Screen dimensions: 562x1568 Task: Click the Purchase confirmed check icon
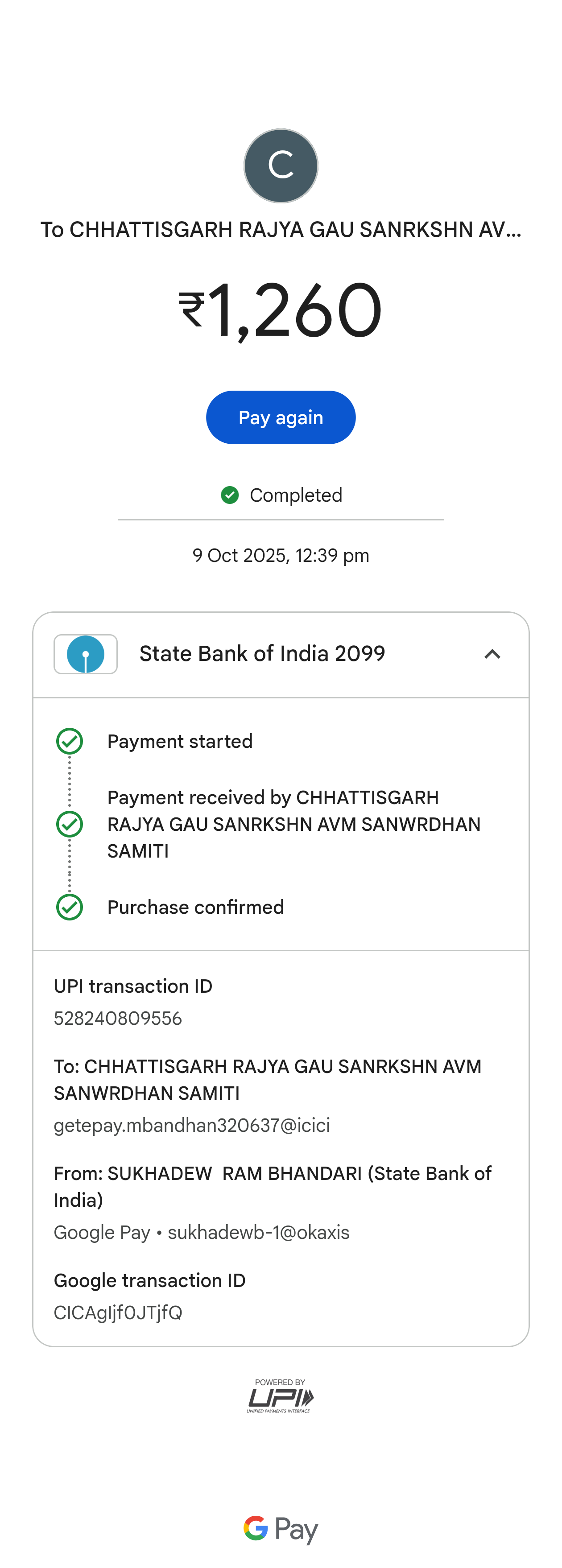click(x=70, y=907)
